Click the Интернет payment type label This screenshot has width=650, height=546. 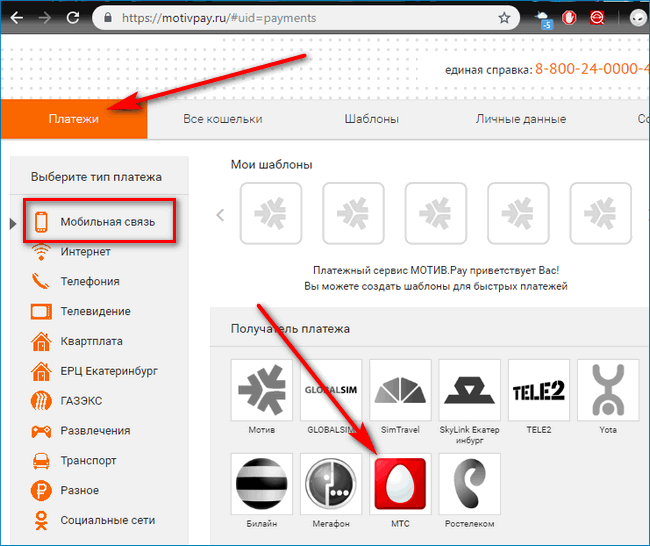85,252
